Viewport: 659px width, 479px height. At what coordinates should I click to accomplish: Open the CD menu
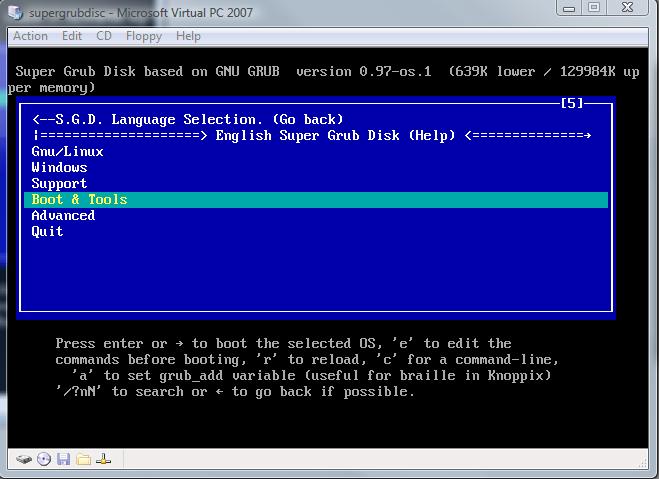(x=104, y=36)
